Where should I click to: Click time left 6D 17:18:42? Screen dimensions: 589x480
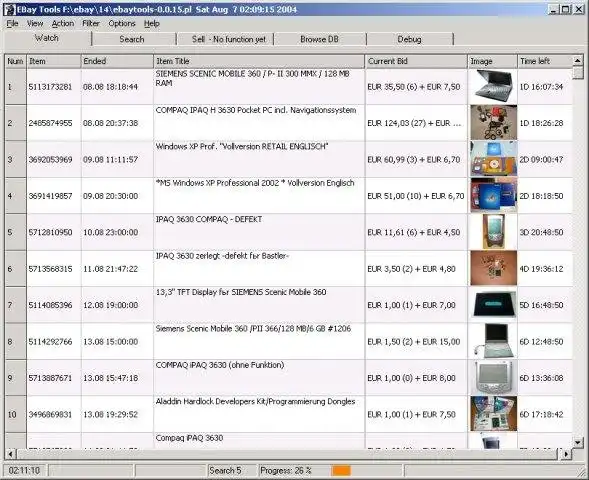pos(541,414)
